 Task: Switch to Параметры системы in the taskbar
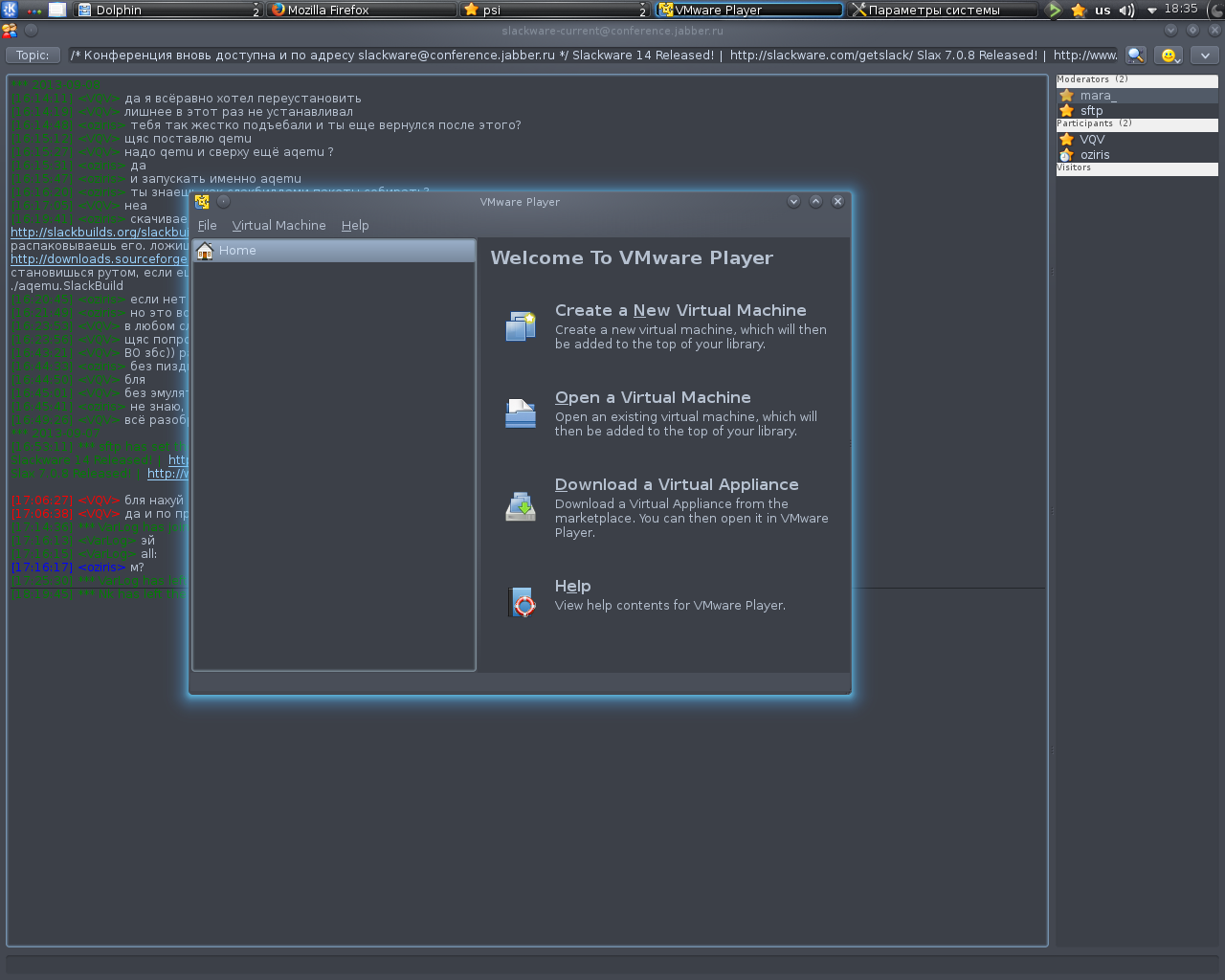[943, 10]
